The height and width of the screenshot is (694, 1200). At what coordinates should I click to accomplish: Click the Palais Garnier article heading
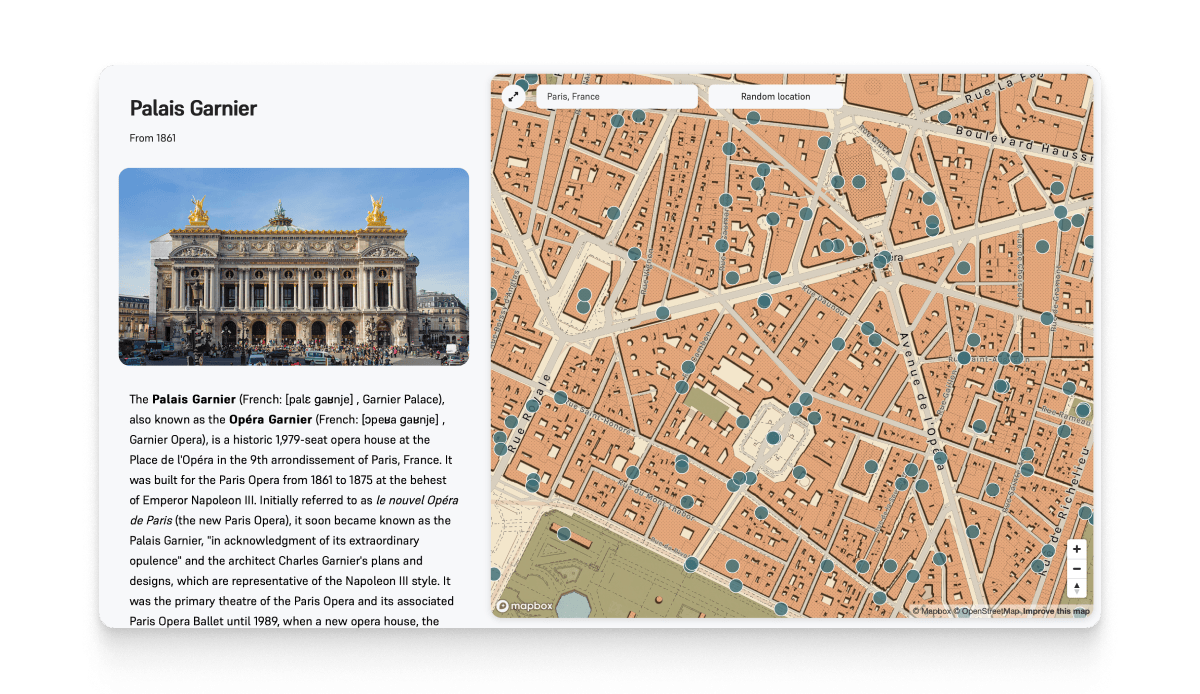tap(192, 109)
